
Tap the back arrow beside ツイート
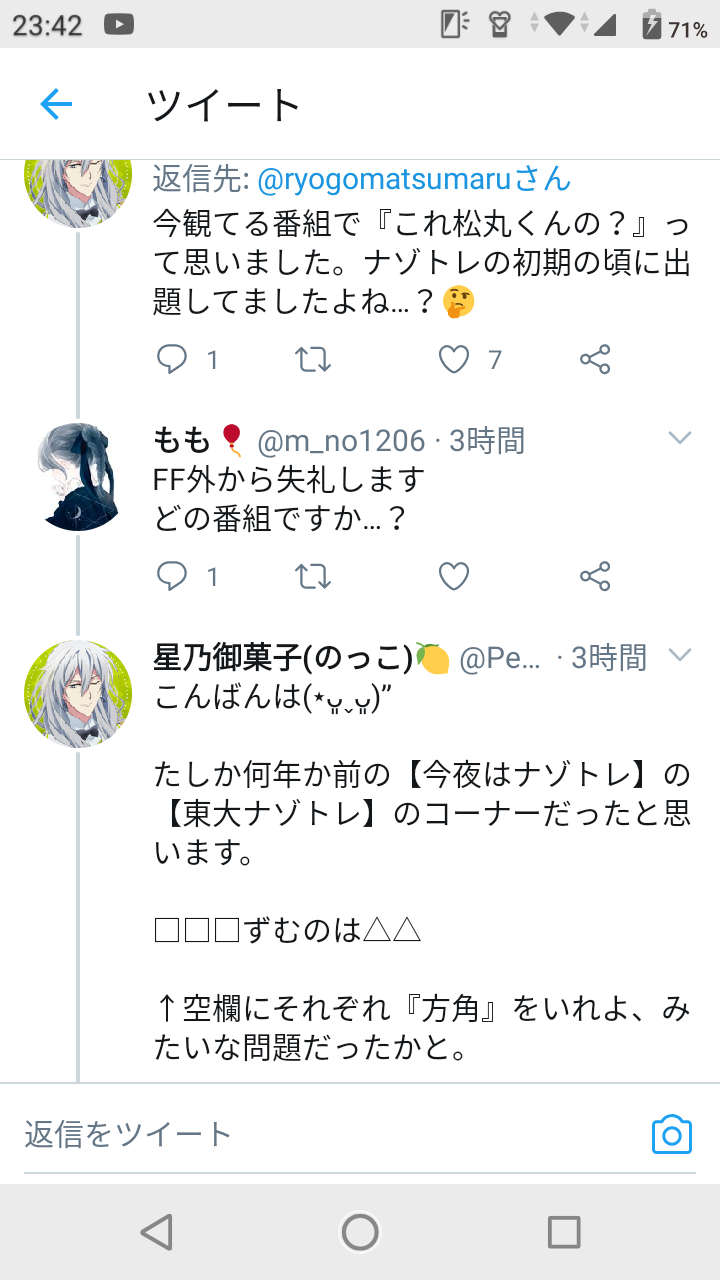point(56,104)
